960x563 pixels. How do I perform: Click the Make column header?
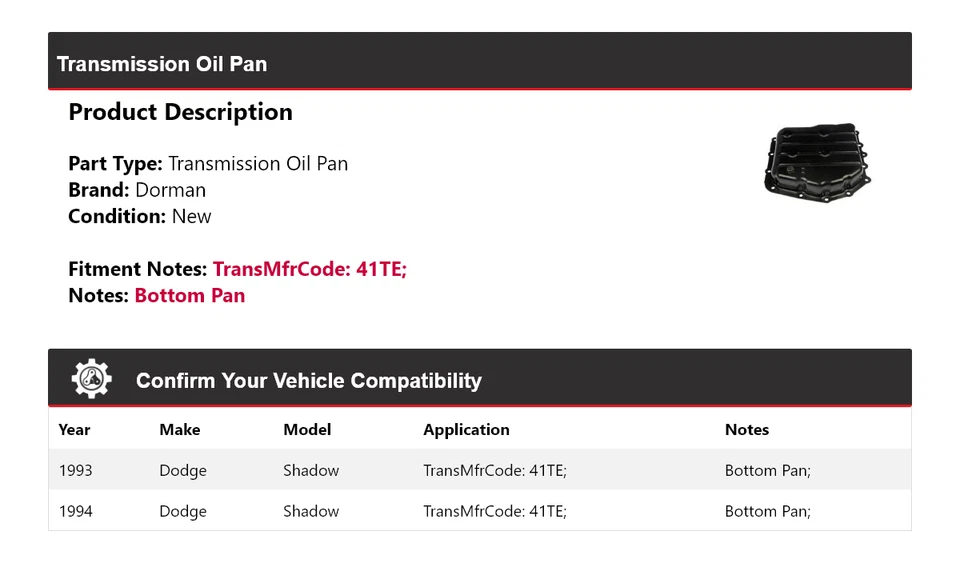click(180, 430)
